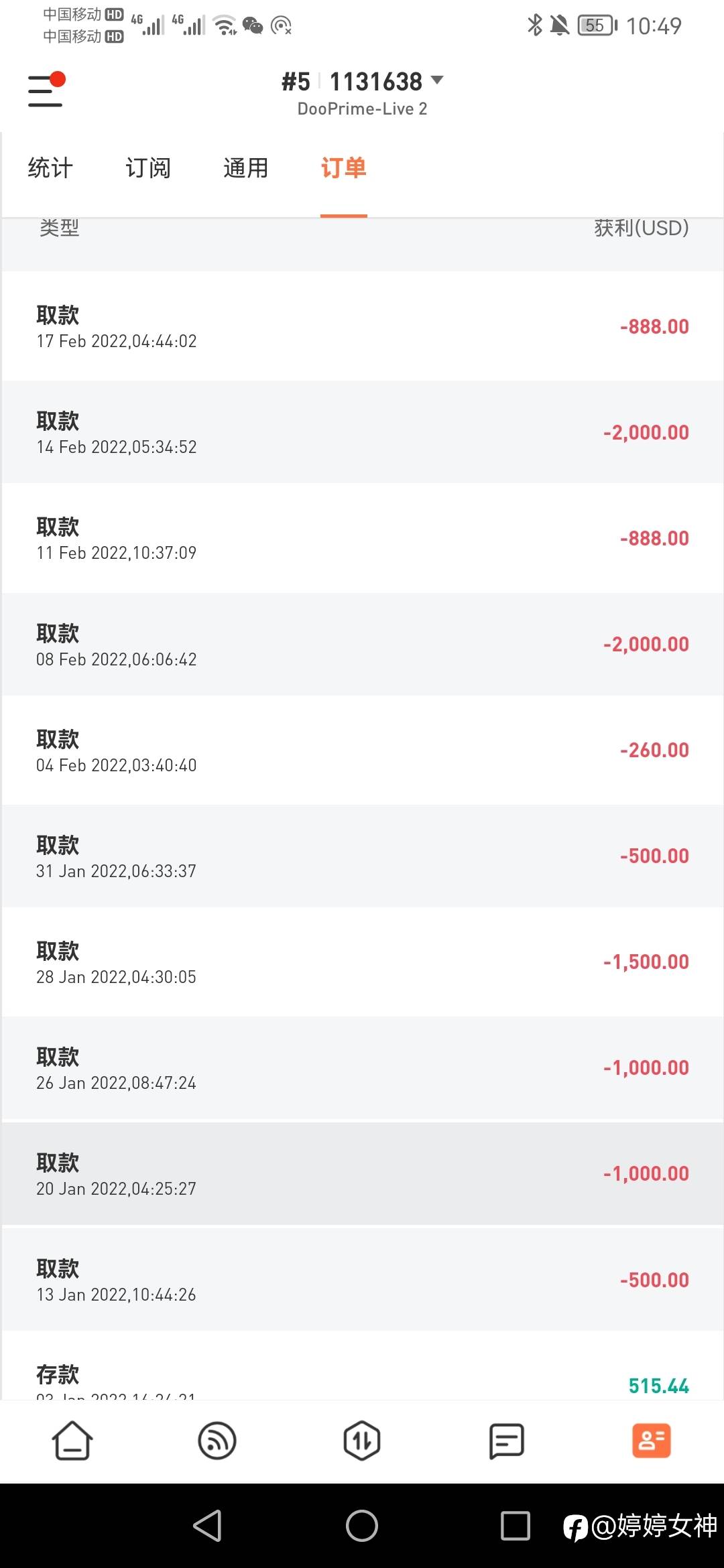Open the signal feed icon in bottom bar

[217, 1441]
